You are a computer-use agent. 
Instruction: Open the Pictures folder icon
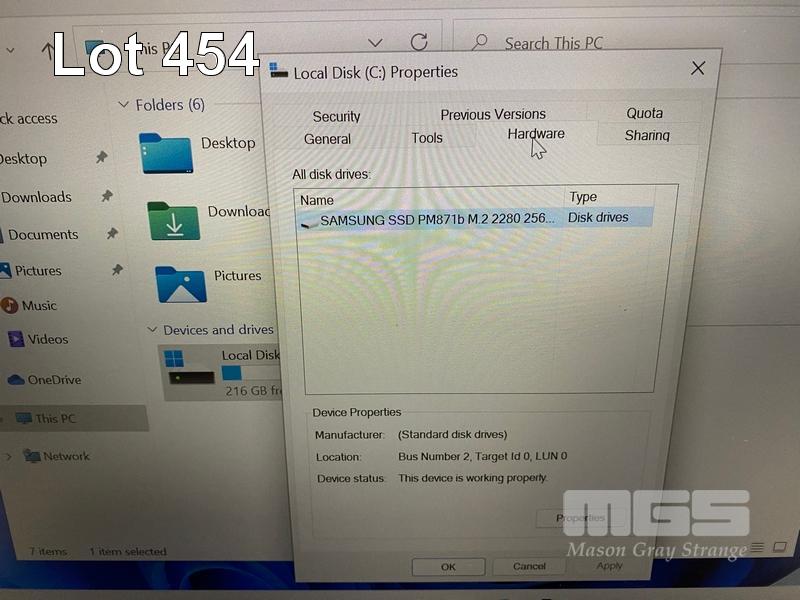(180, 284)
